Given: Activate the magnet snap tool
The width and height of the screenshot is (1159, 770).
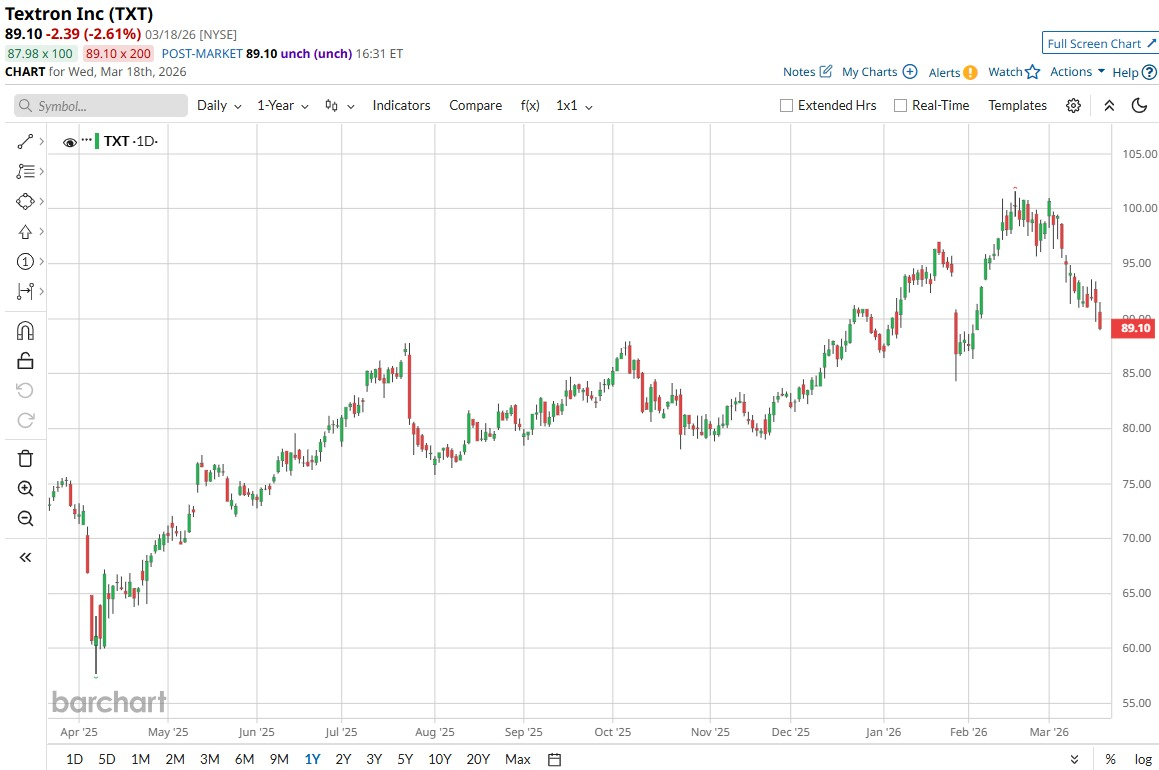Looking at the screenshot, I should pos(25,330).
